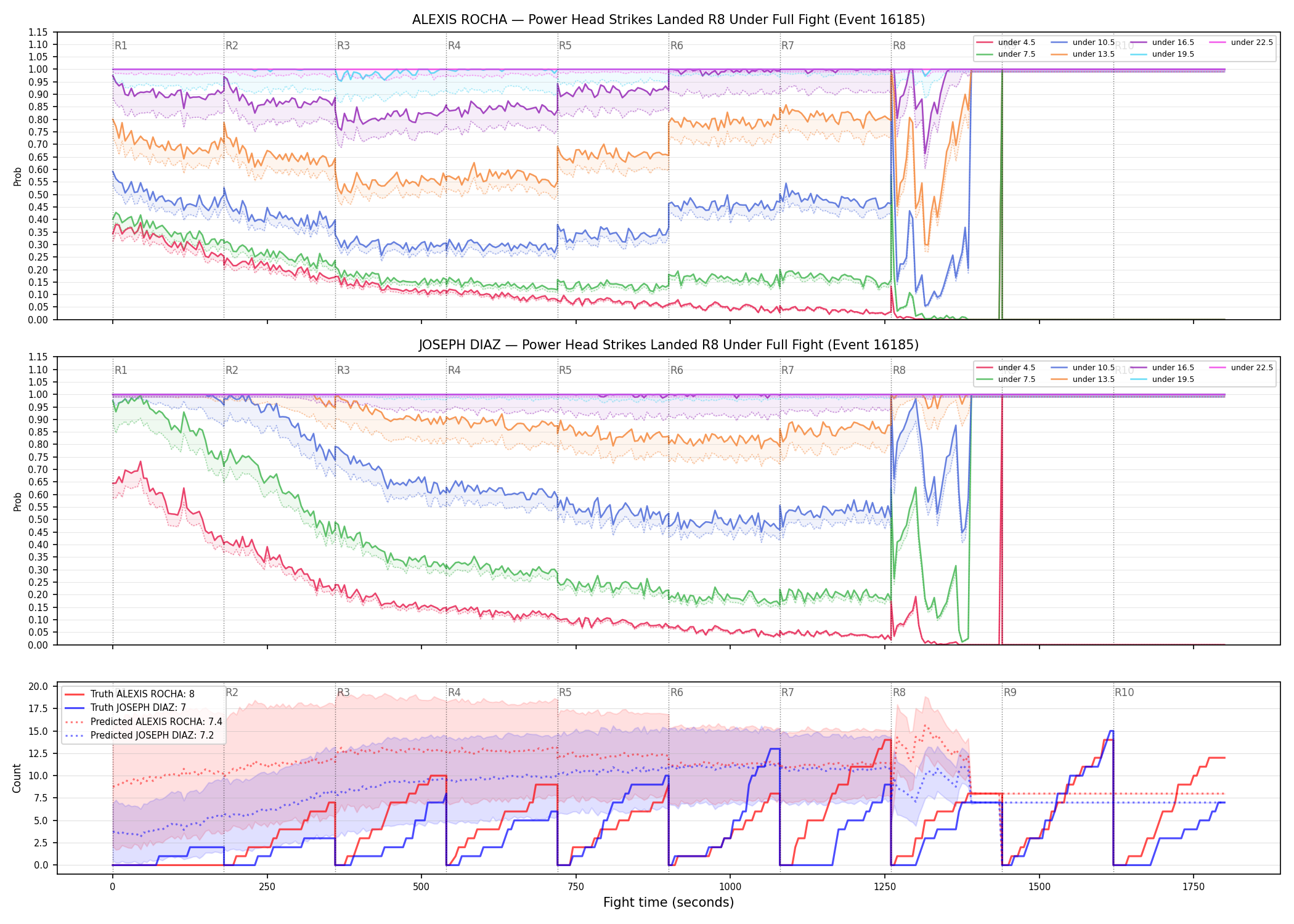Click the R5 round marker in Joseph Diaz chart
The width and height of the screenshot is (1294, 924).
click(x=565, y=370)
